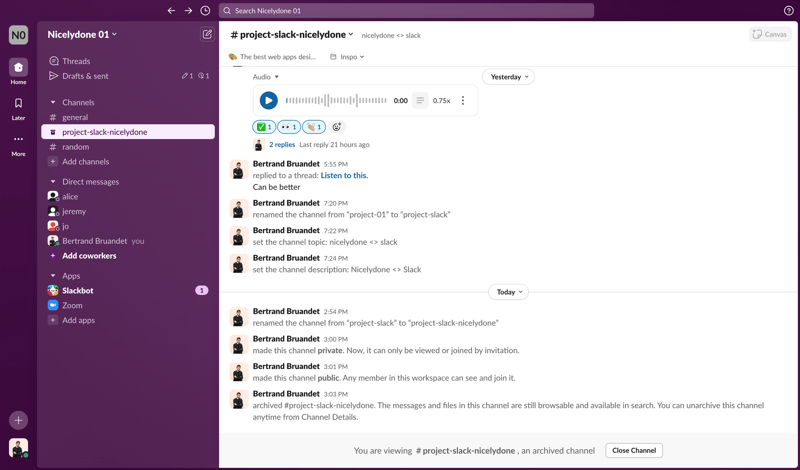Click the Slackbot unread badge
800x470 pixels.
[202, 291]
